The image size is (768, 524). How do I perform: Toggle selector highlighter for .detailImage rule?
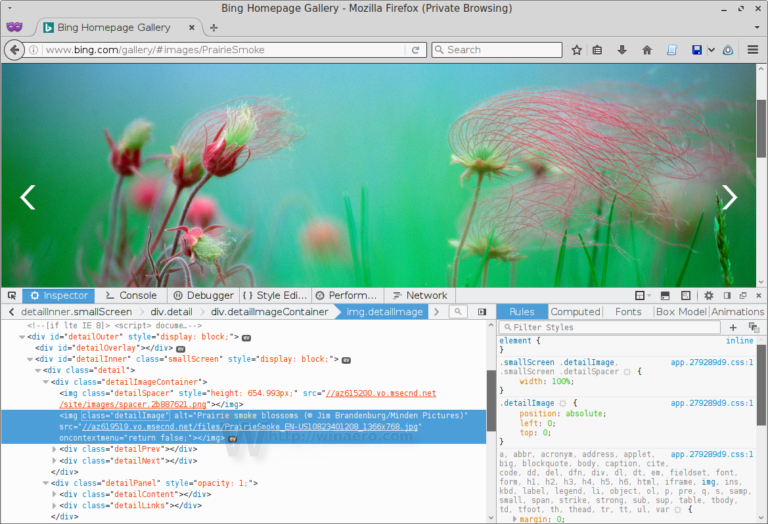point(563,404)
